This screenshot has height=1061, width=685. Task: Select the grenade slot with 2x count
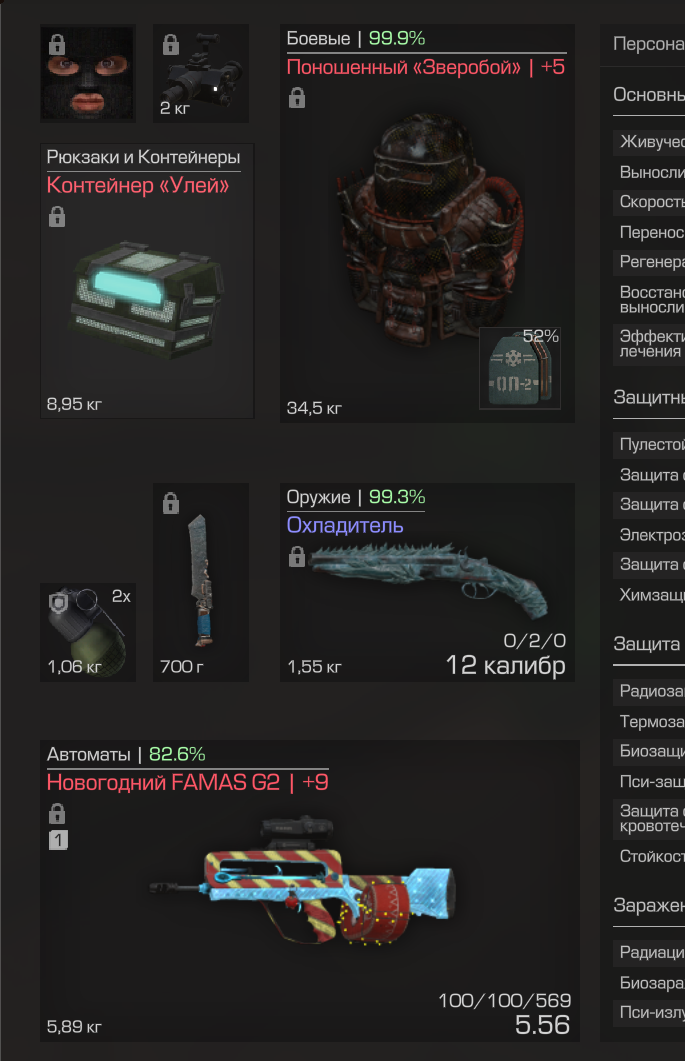pos(88,632)
